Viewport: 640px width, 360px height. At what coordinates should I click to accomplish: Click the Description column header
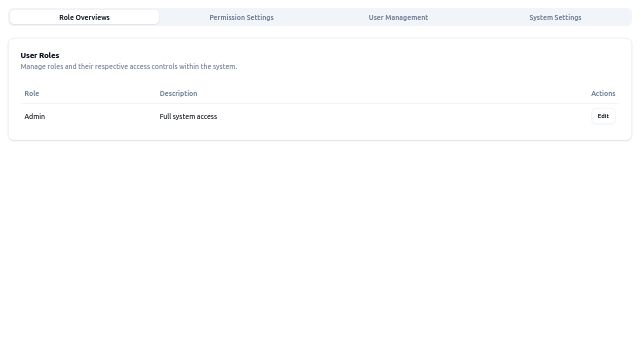pyautogui.click(x=178, y=93)
